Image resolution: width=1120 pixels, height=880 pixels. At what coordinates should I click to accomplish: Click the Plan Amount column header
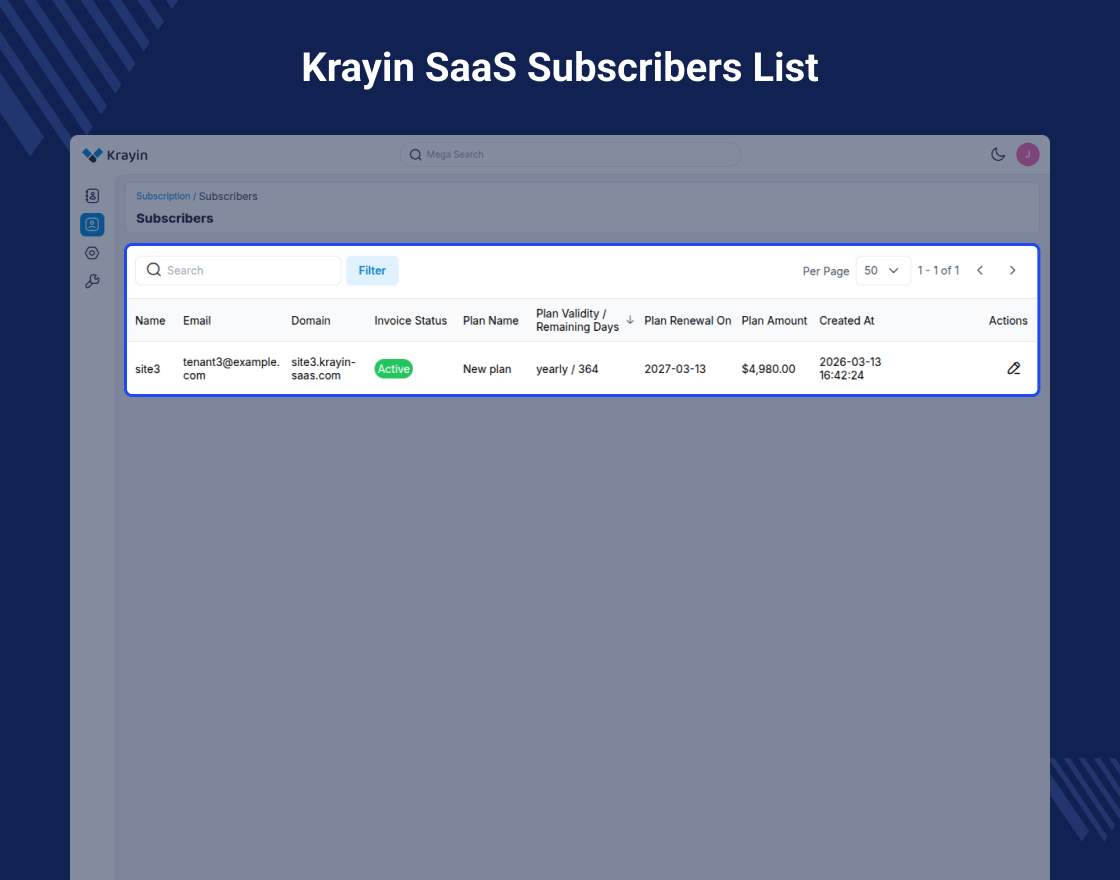[x=774, y=320]
